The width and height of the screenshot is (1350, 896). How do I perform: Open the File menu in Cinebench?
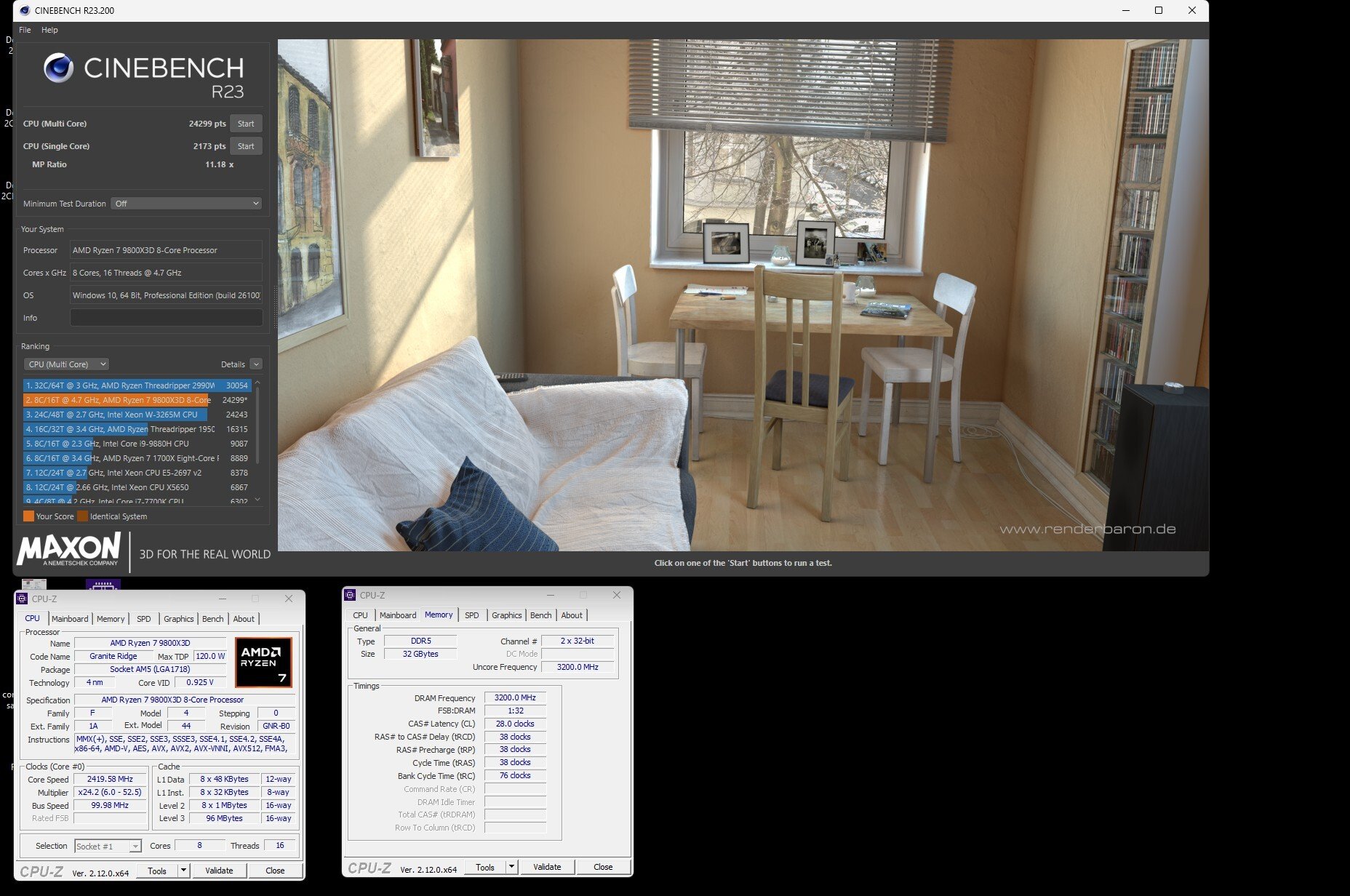pyautogui.click(x=25, y=30)
